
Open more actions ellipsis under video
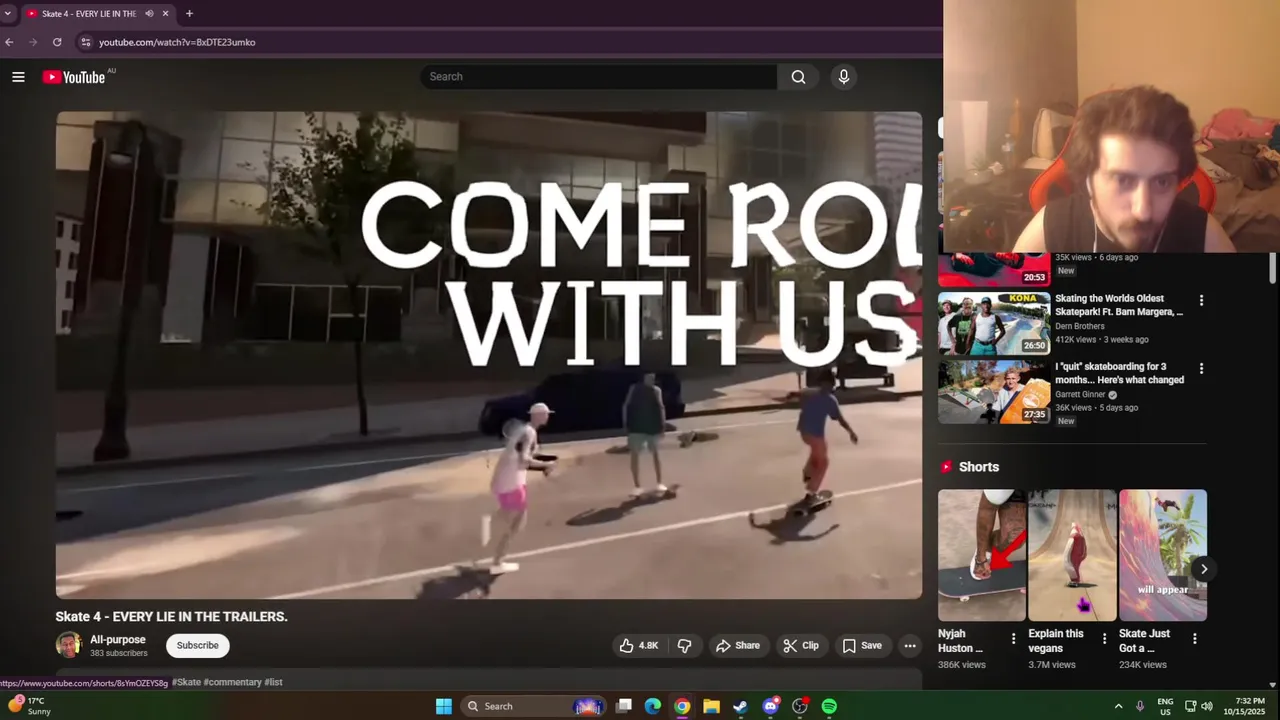coord(910,646)
